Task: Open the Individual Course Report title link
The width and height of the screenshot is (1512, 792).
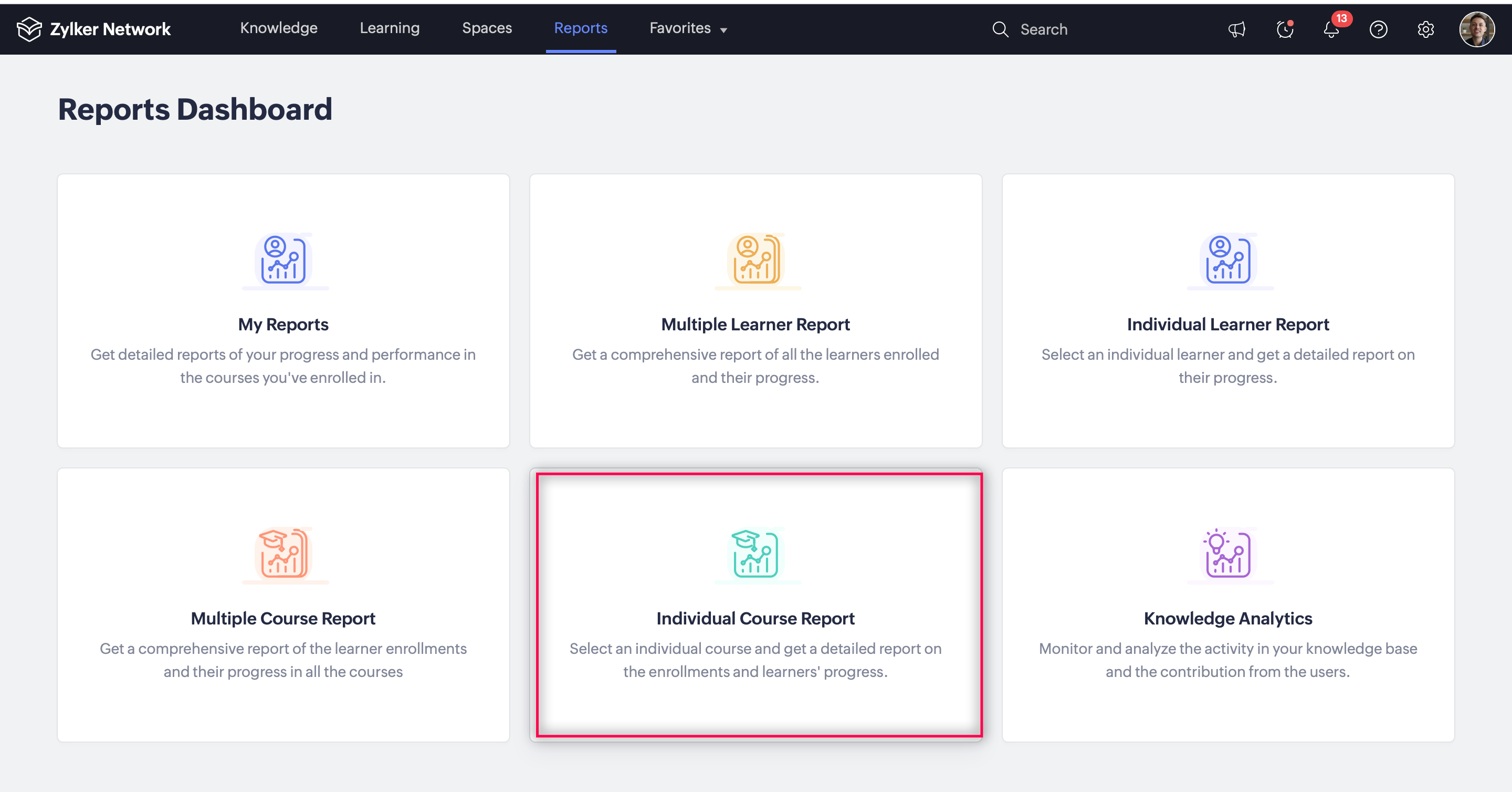Action: (x=755, y=618)
